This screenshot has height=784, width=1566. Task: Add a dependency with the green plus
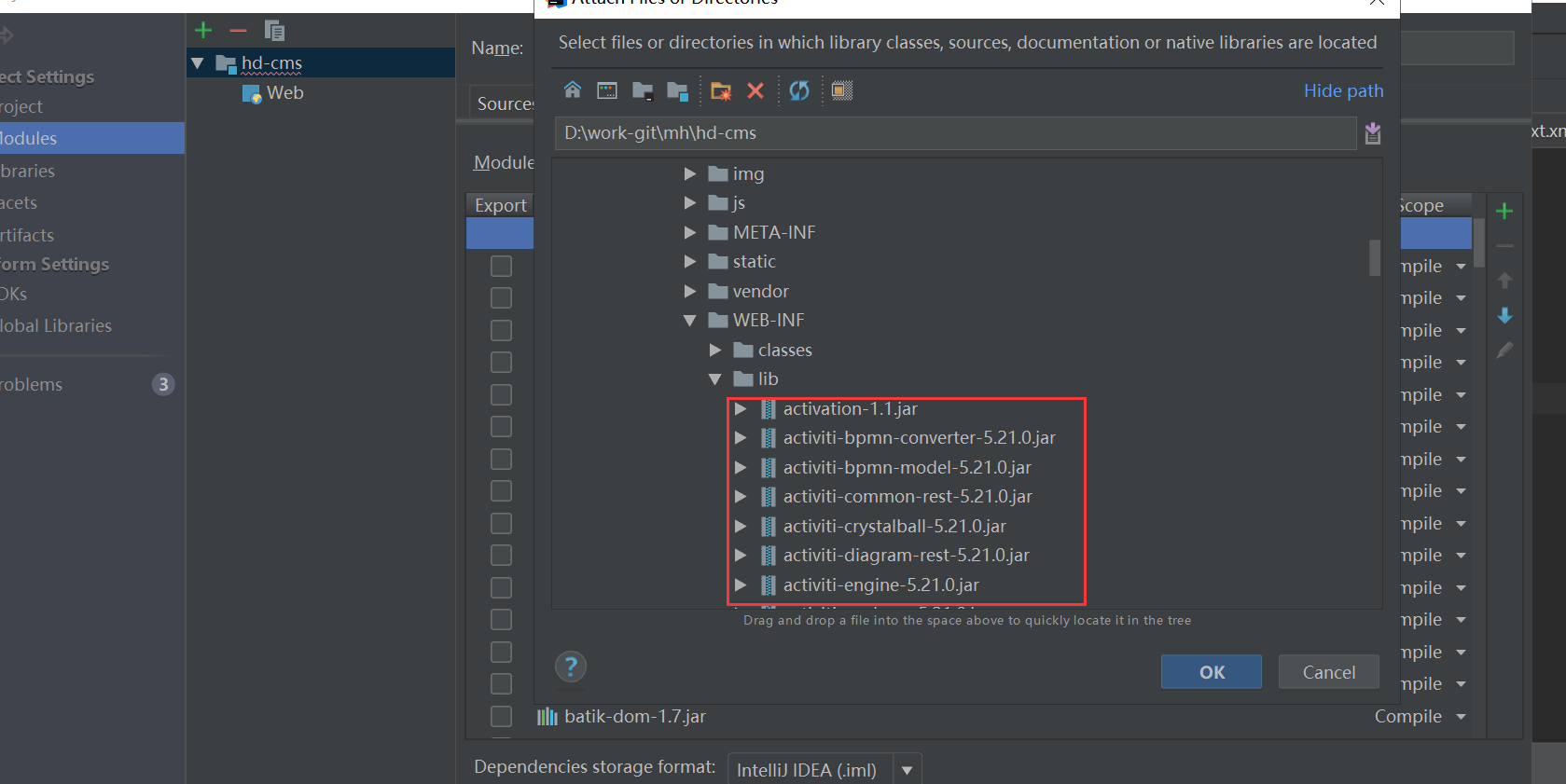(x=1504, y=211)
